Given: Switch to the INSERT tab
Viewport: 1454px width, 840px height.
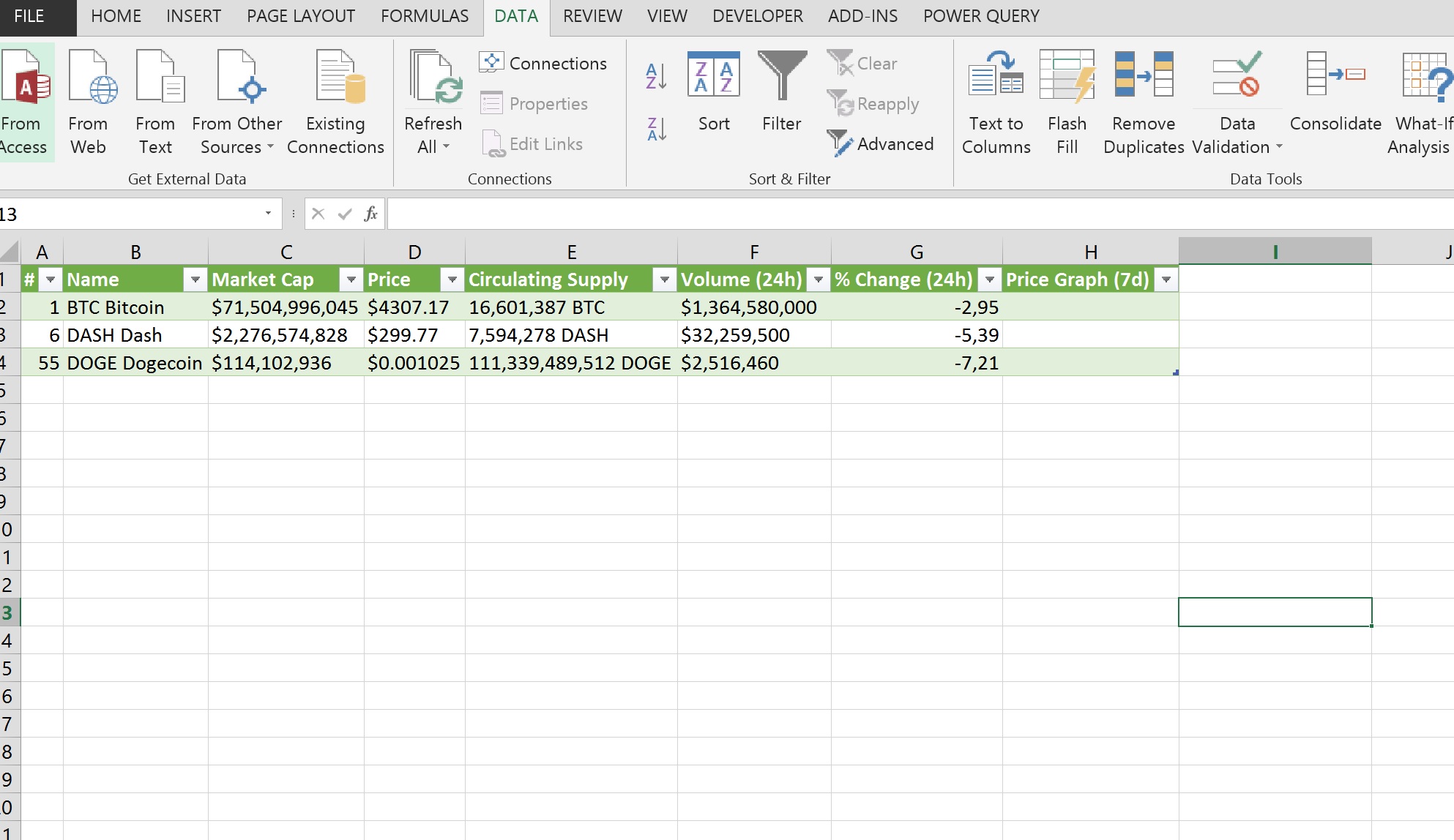Looking at the screenshot, I should (193, 16).
